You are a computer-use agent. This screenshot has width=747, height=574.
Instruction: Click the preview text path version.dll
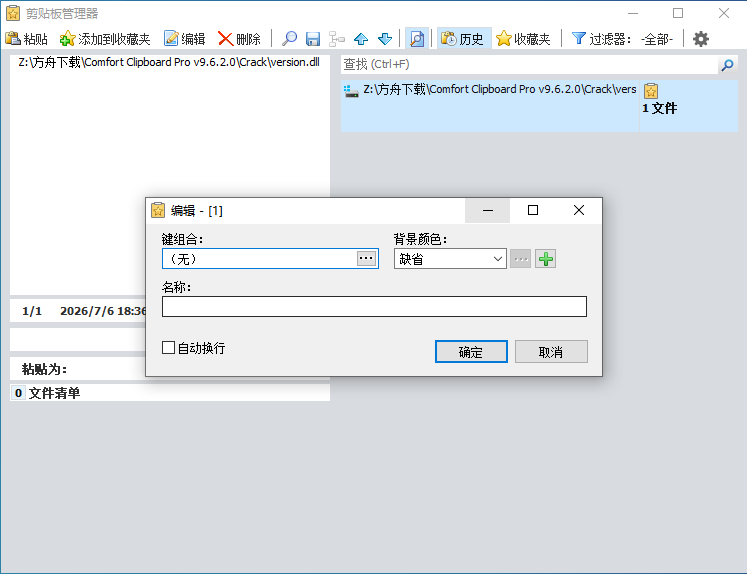point(169,62)
